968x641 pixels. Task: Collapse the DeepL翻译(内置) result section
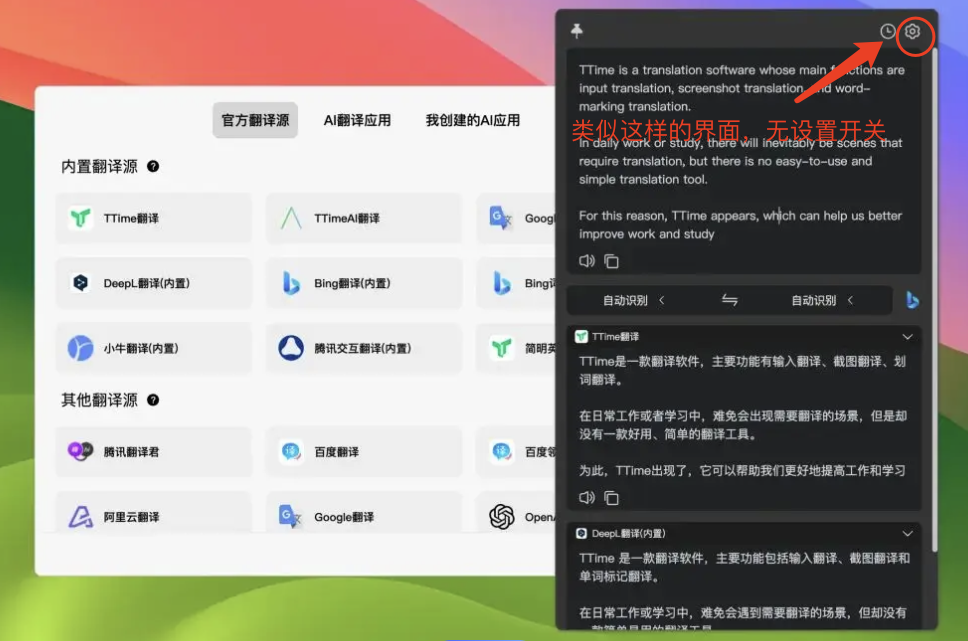pyautogui.click(x=908, y=534)
